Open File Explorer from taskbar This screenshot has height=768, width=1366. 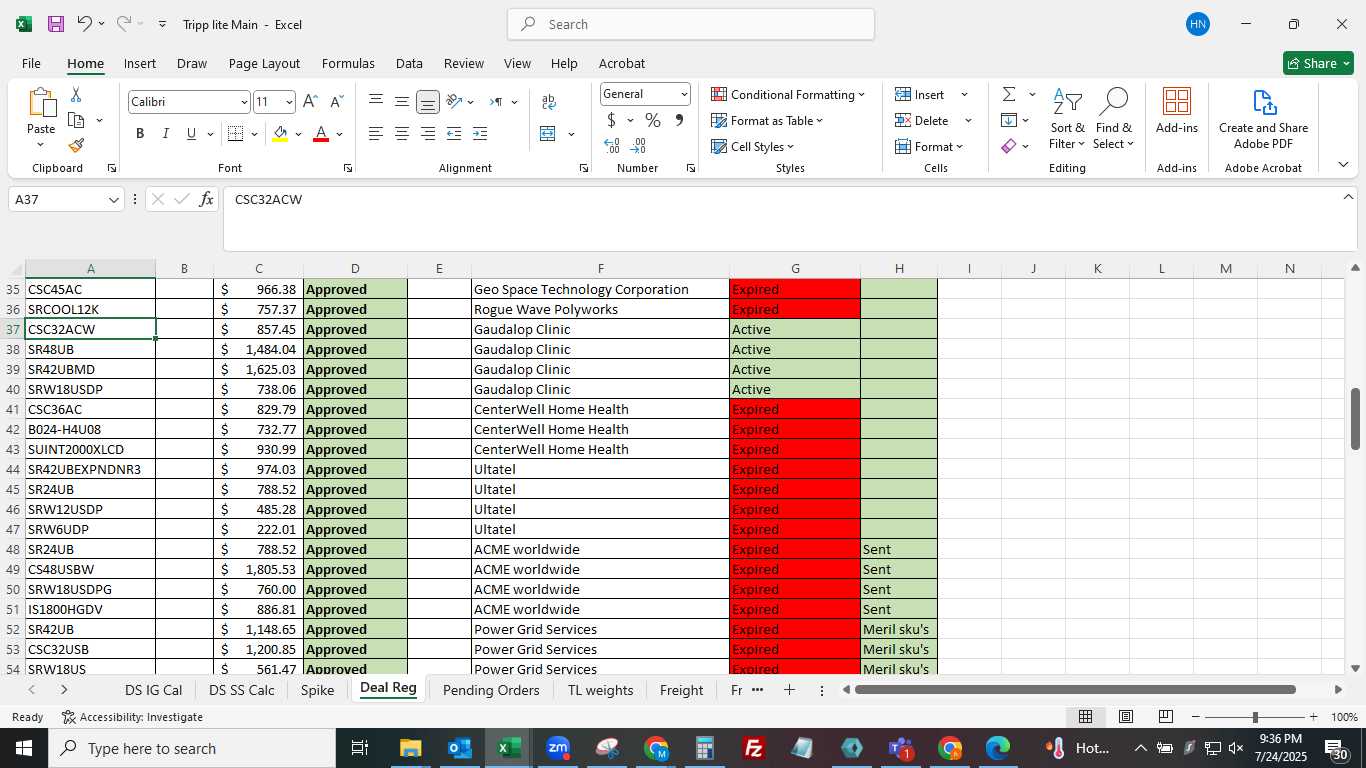click(x=410, y=748)
